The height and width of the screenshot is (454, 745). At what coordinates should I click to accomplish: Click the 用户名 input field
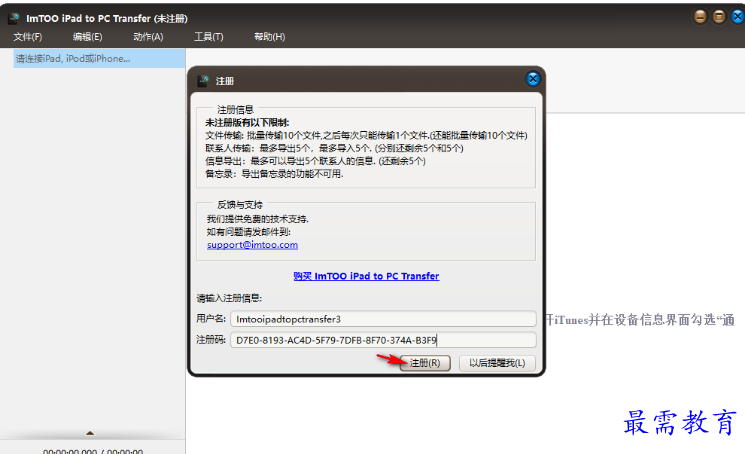click(383, 319)
